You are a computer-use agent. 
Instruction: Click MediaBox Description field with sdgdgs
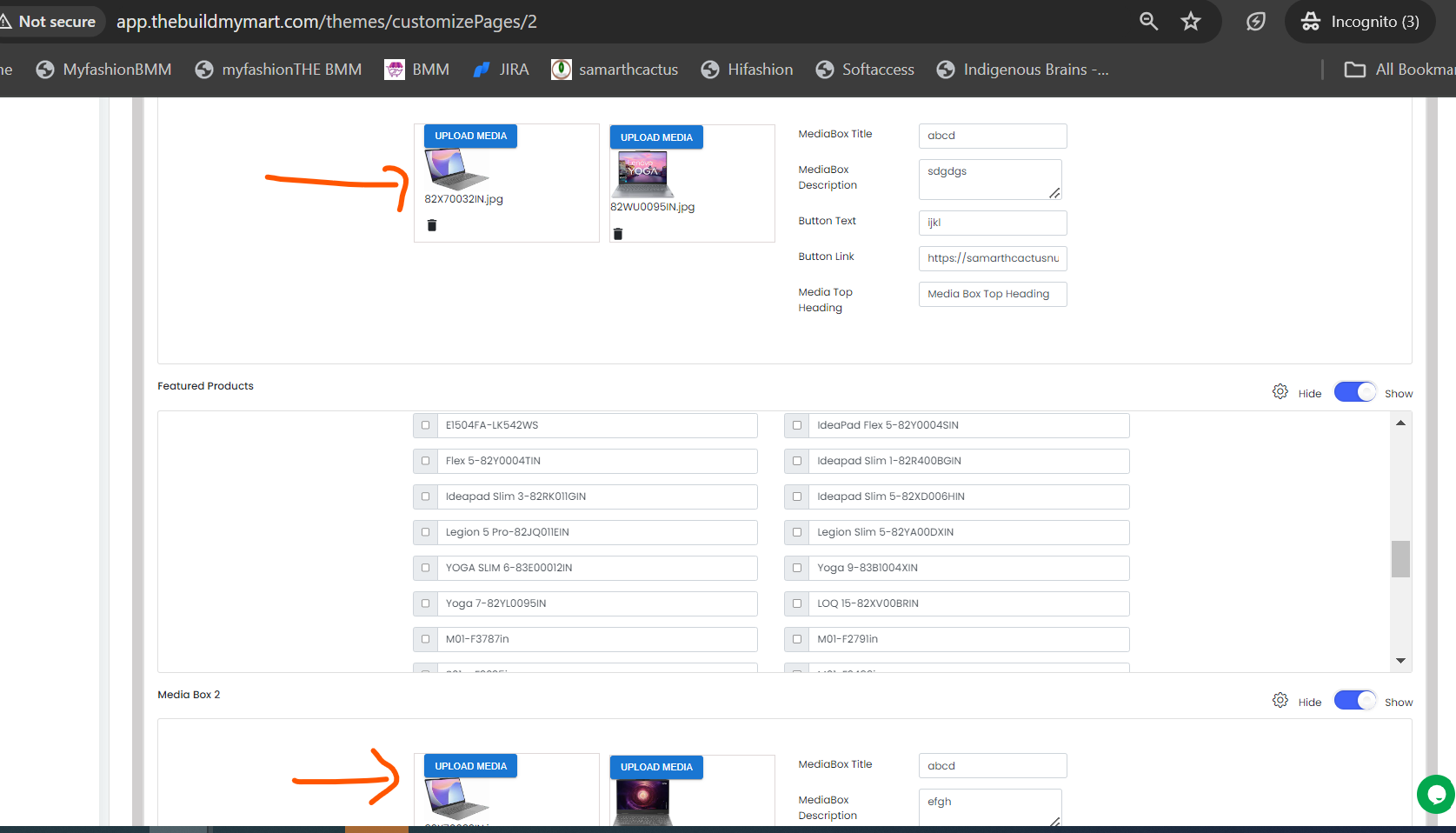[990, 179]
